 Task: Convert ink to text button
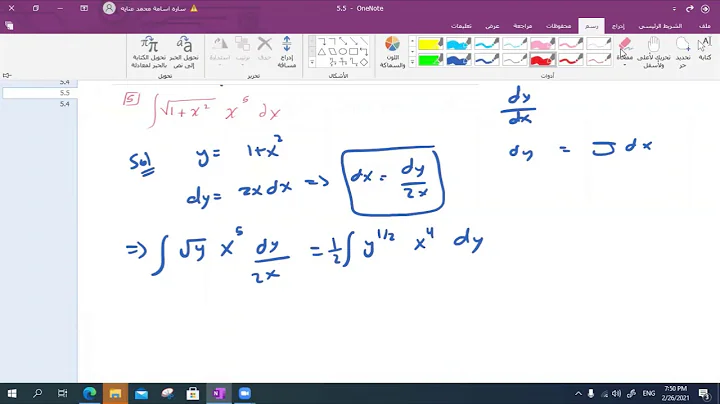point(184,52)
